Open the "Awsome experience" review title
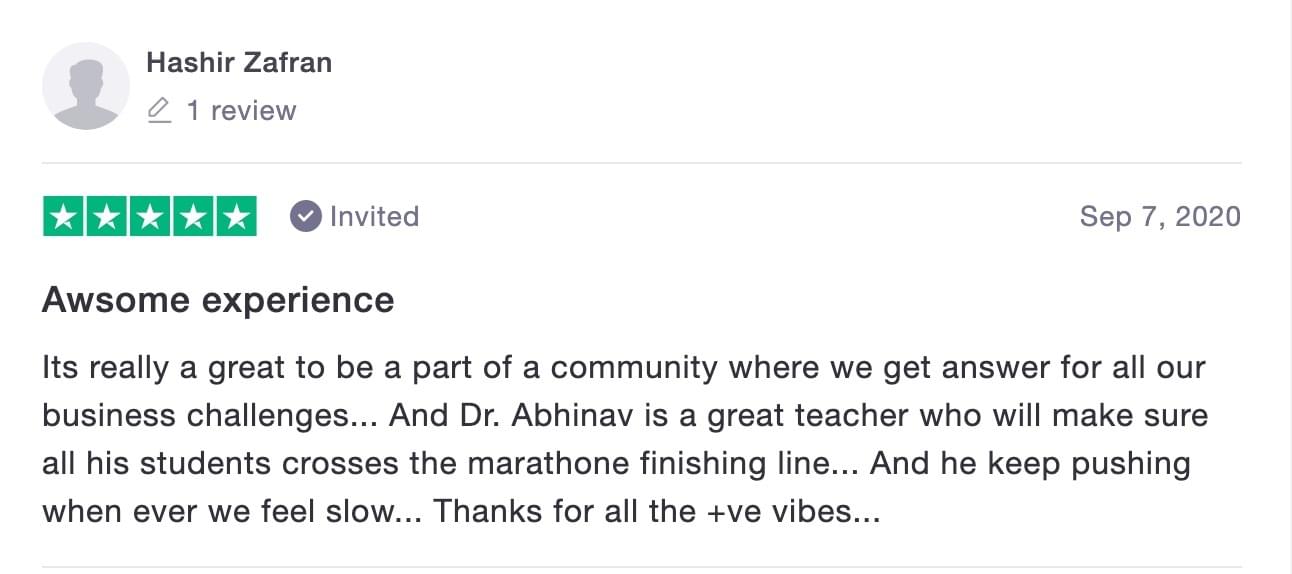The image size is (1292, 574). pyautogui.click(x=218, y=300)
